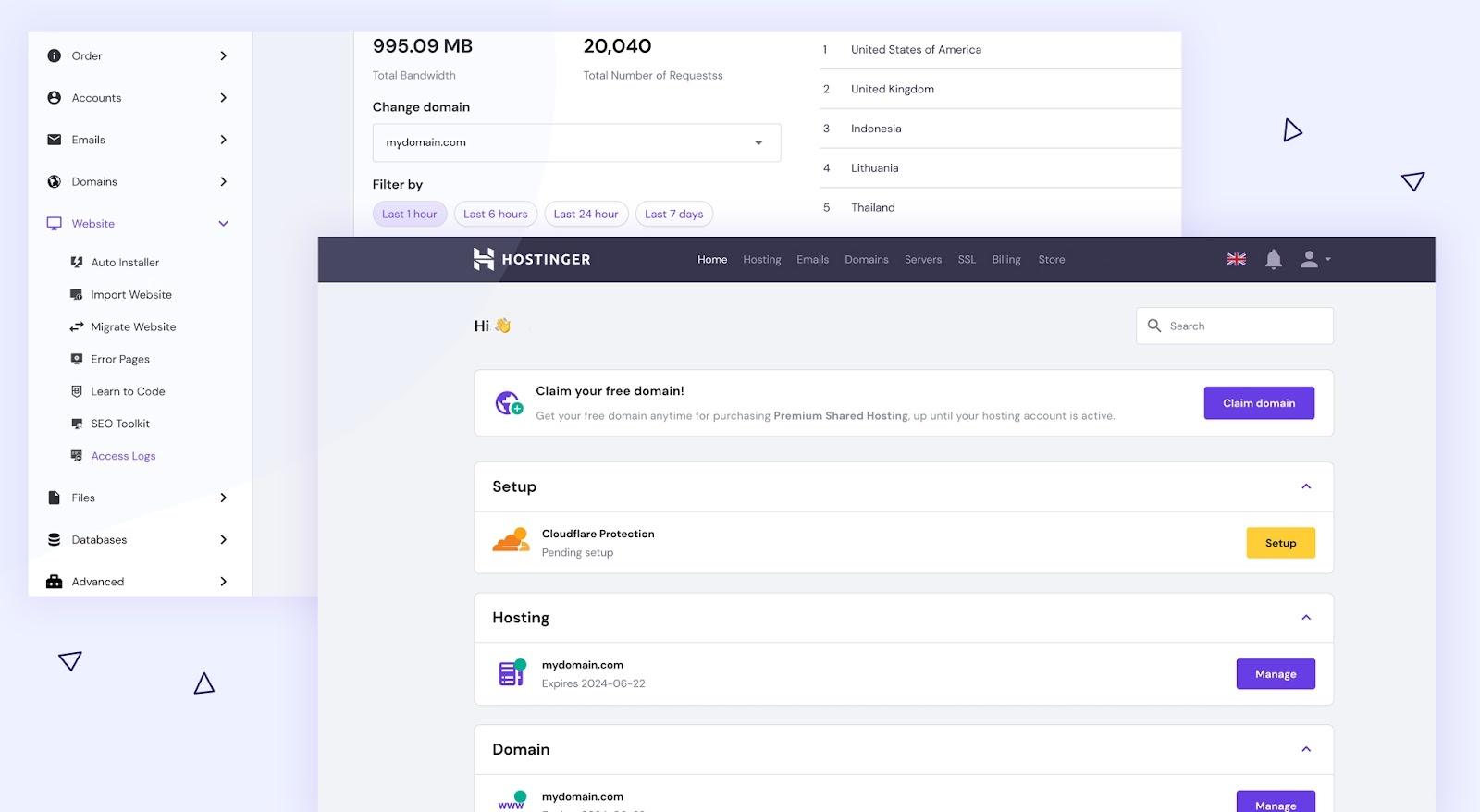Click the Claim domain button
Screen dimensions: 1480x812
pos(1259,403)
